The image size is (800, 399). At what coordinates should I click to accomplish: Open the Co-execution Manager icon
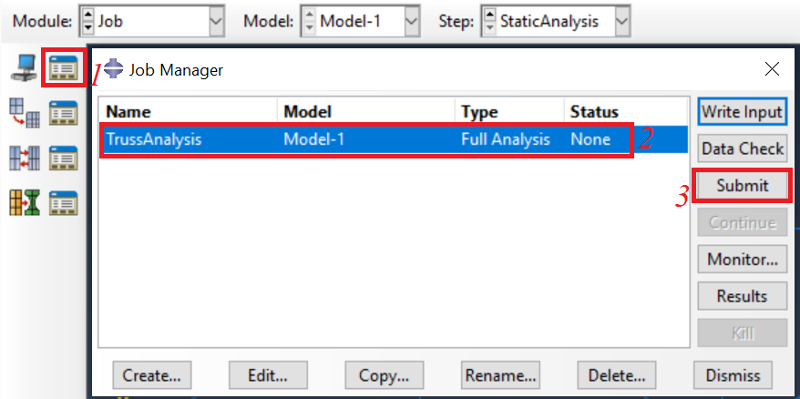coord(63,158)
